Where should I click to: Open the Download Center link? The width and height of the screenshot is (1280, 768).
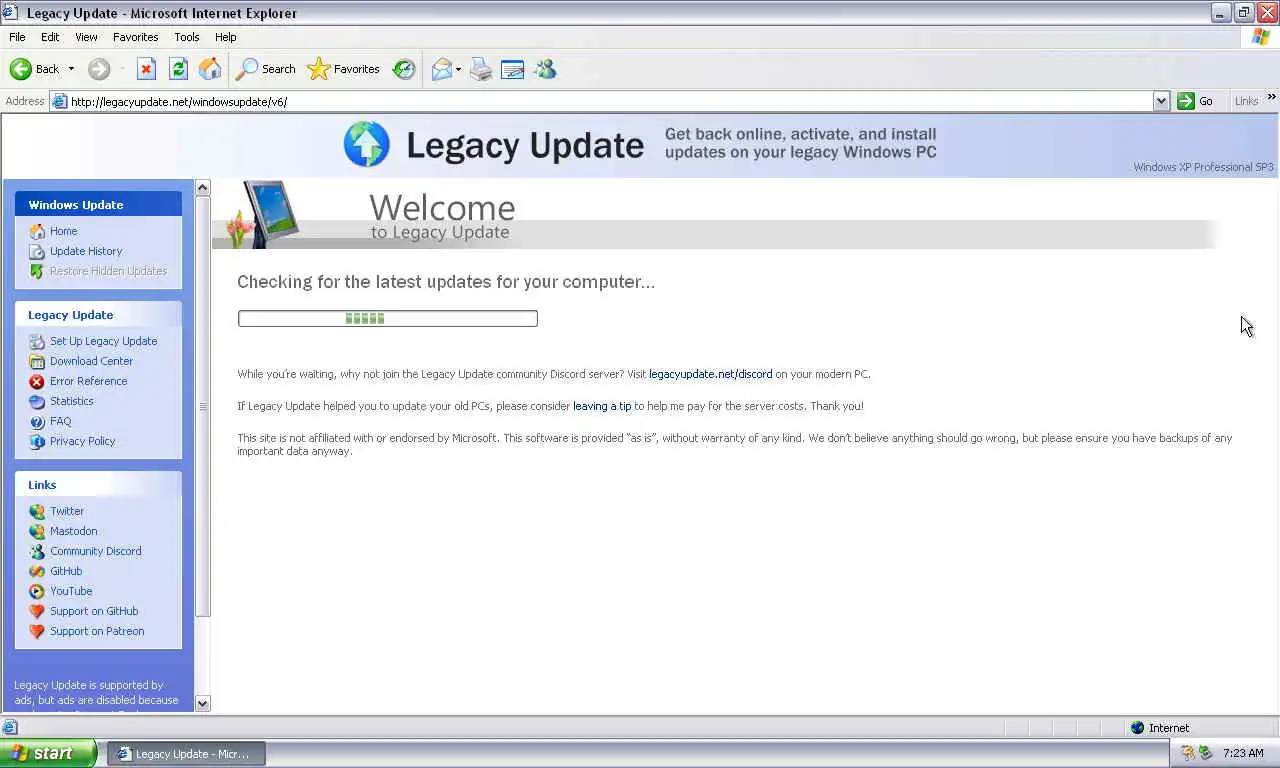[91, 361]
